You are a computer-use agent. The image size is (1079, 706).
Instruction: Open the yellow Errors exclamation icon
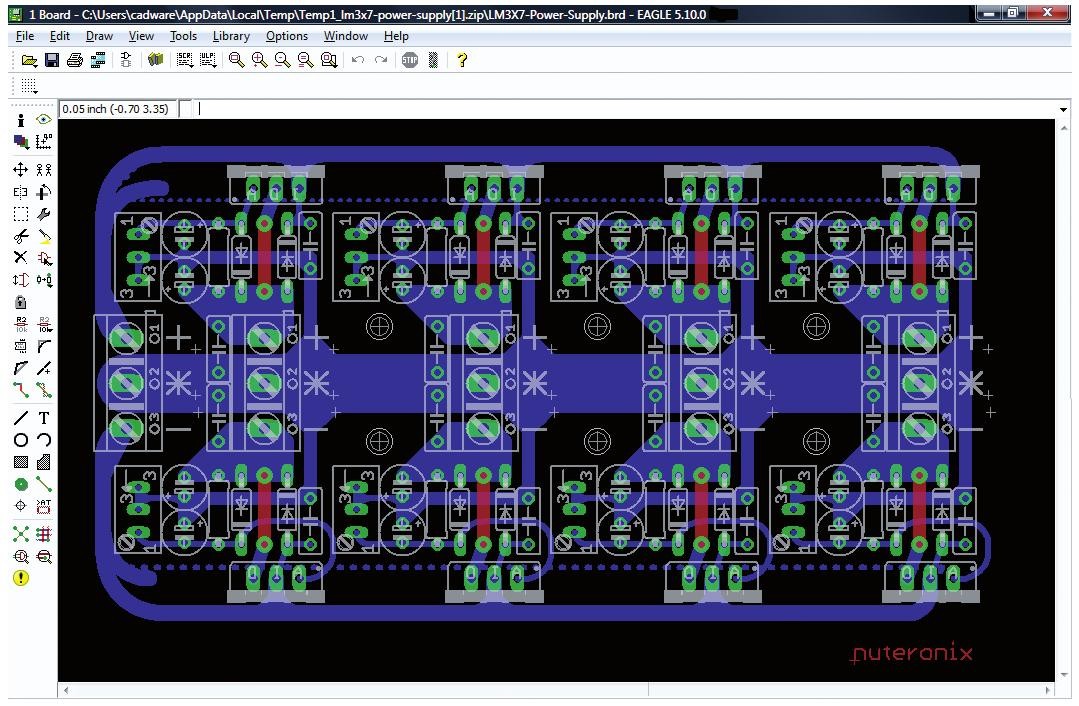click(x=21, y=578)
